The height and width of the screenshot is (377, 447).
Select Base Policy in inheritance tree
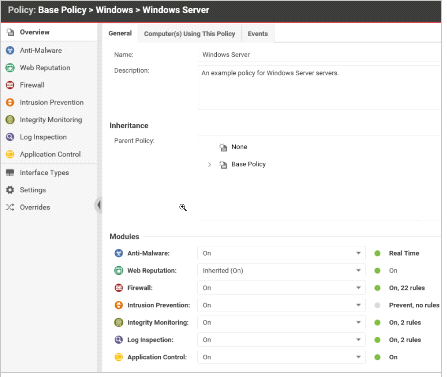click(x=248, y=164)
